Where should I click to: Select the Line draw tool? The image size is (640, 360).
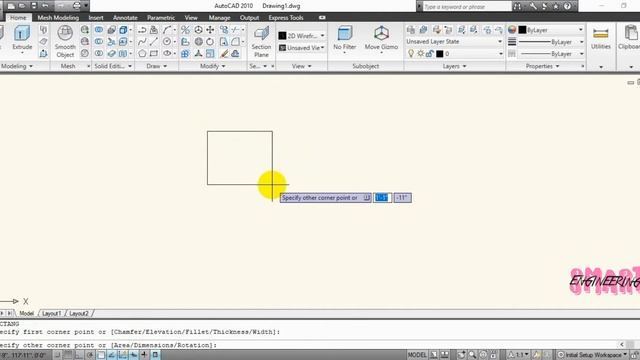[154, 42]
